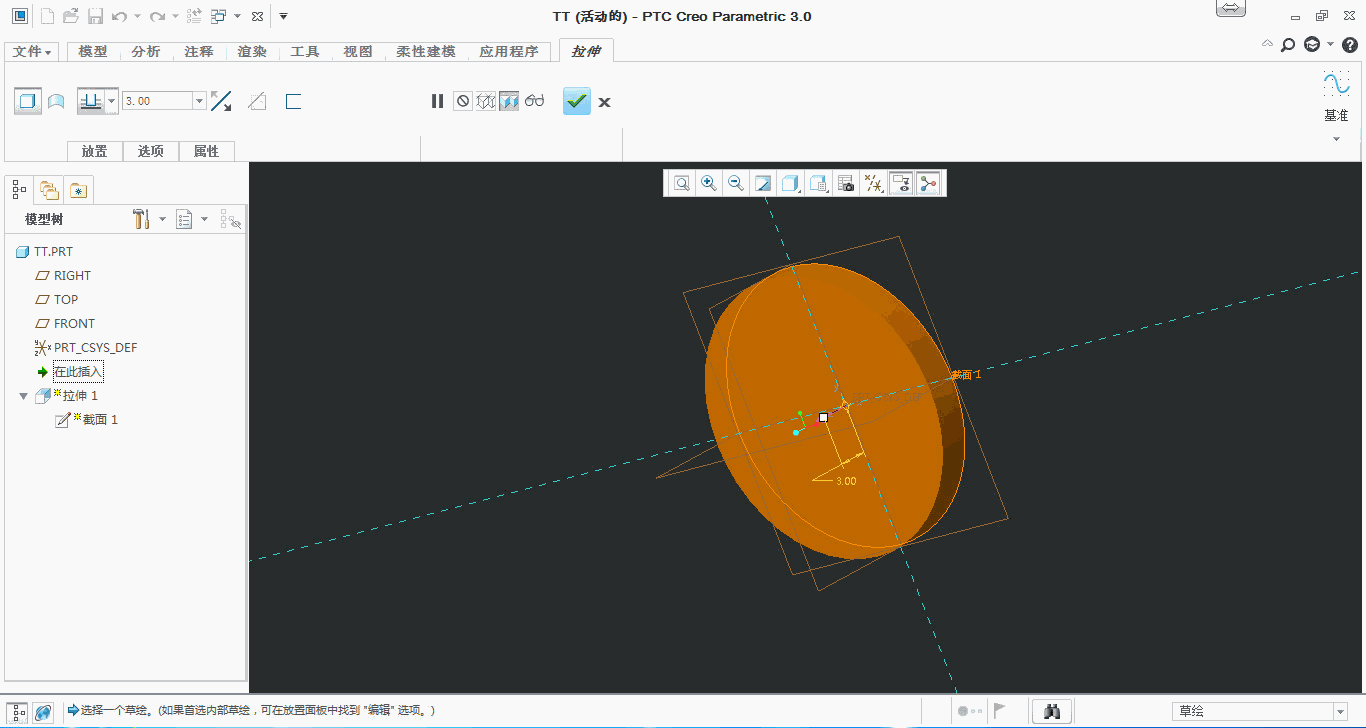The image size is (1366, 728).
Task: Click the repaint screen icon
Action: point(763,183)
